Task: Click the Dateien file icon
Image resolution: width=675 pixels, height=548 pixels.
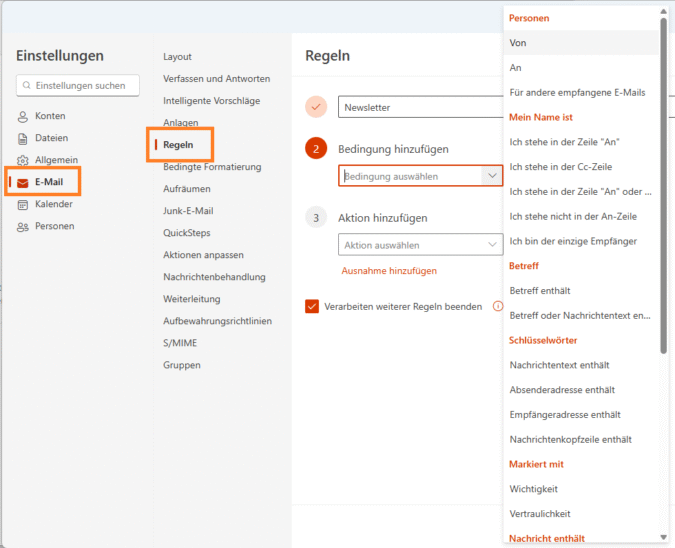Action: (23, 138)
